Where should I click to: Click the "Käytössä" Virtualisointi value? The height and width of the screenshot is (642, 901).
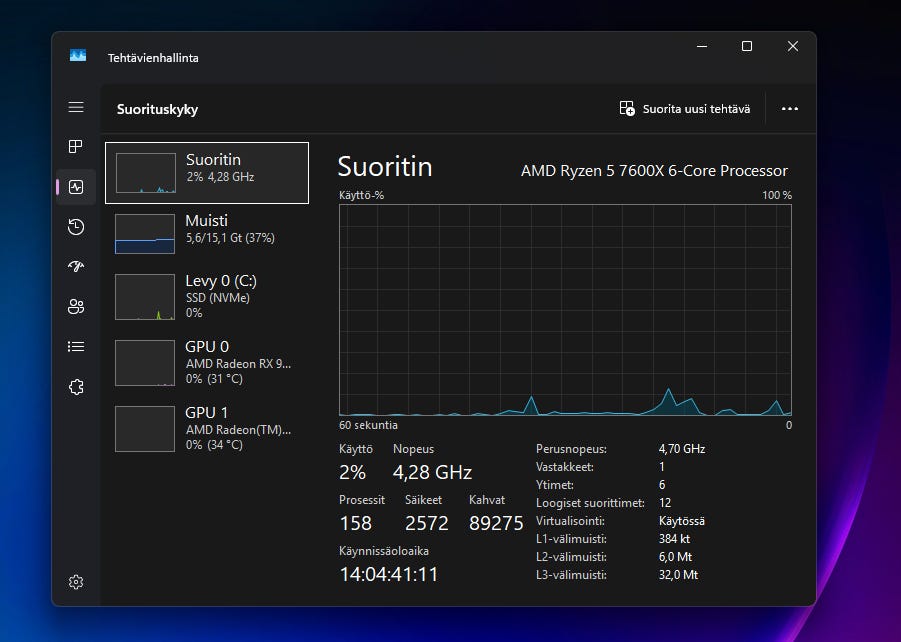[x=682, y=521]
